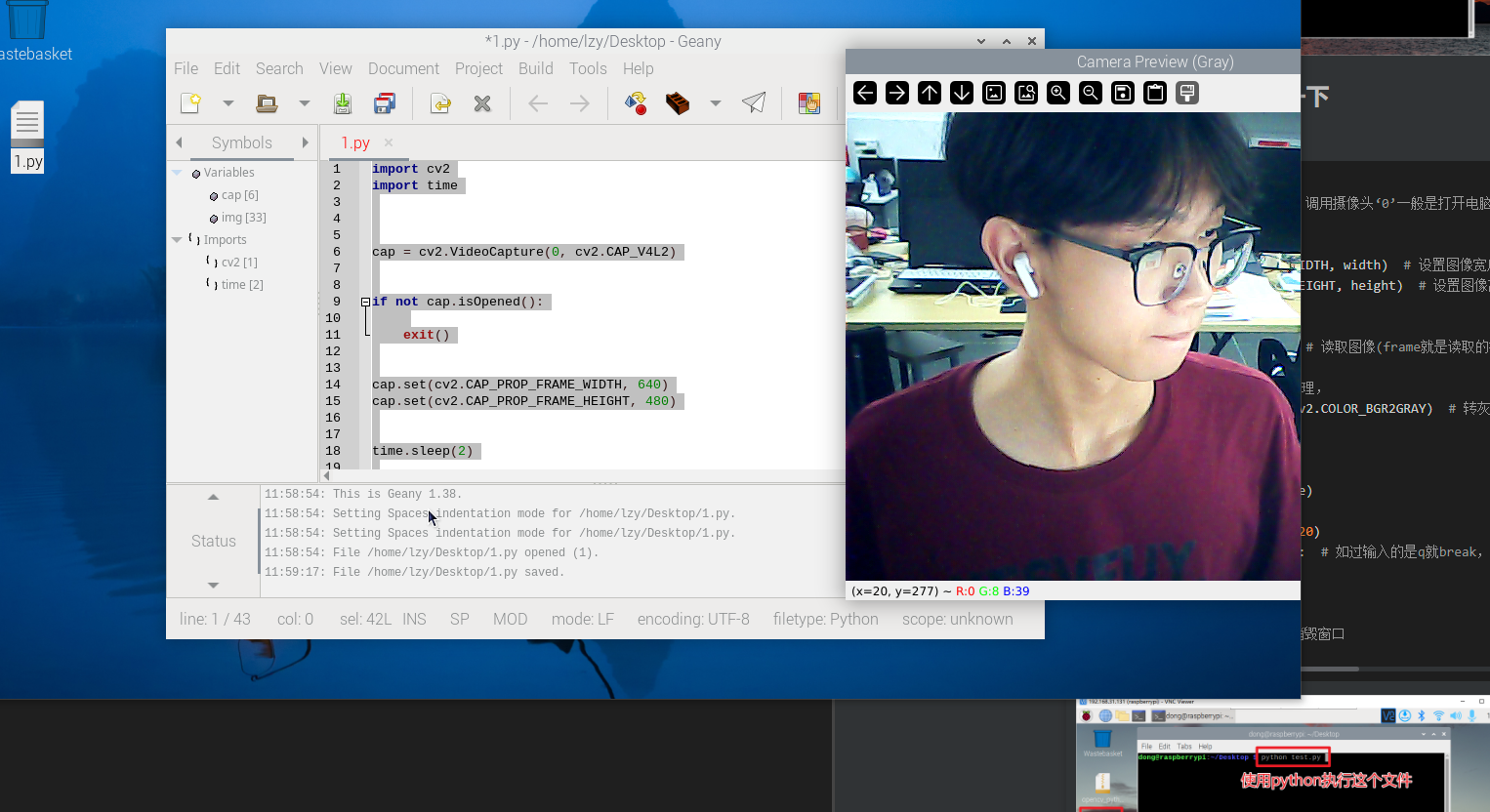
Task: Open the color chooser in Geany's toolbar
Action: click(x=810, y=102)
